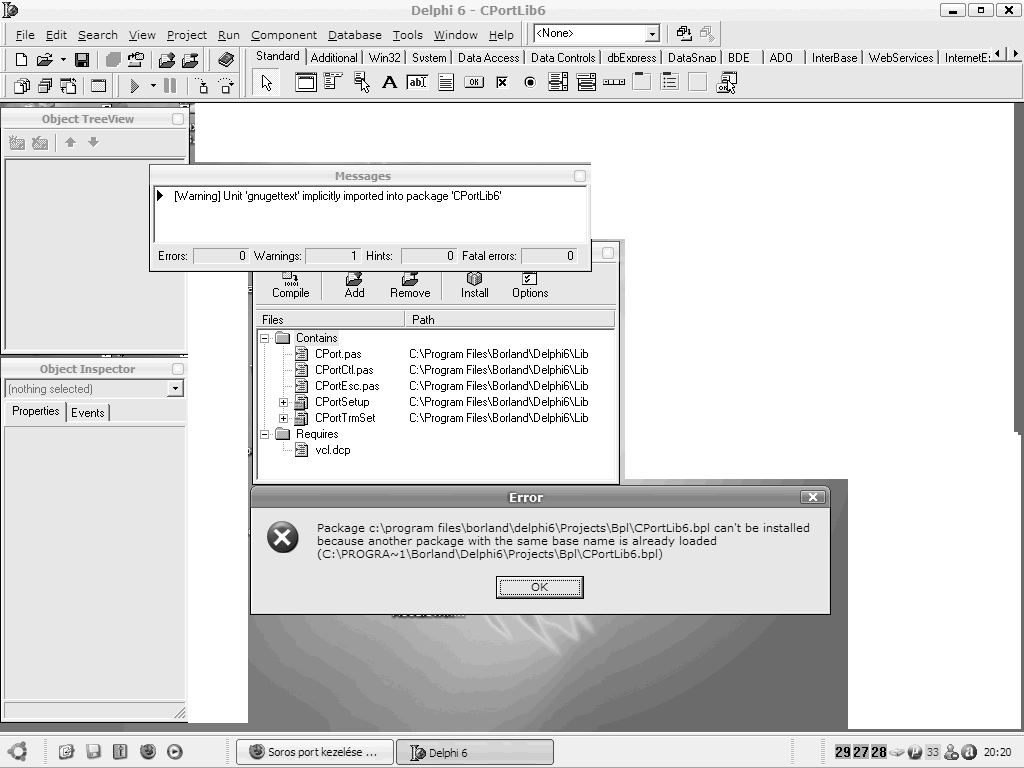Click the Run play icon
This screenshot has height=768, width=1024.
click(x=135, y=86)
